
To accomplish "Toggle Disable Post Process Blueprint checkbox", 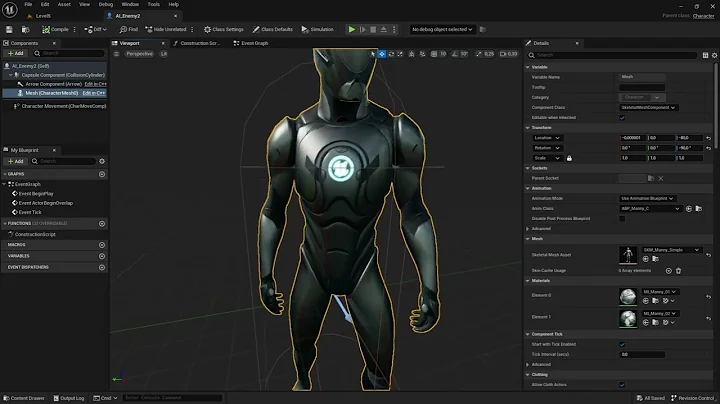I will coord(622,219).
